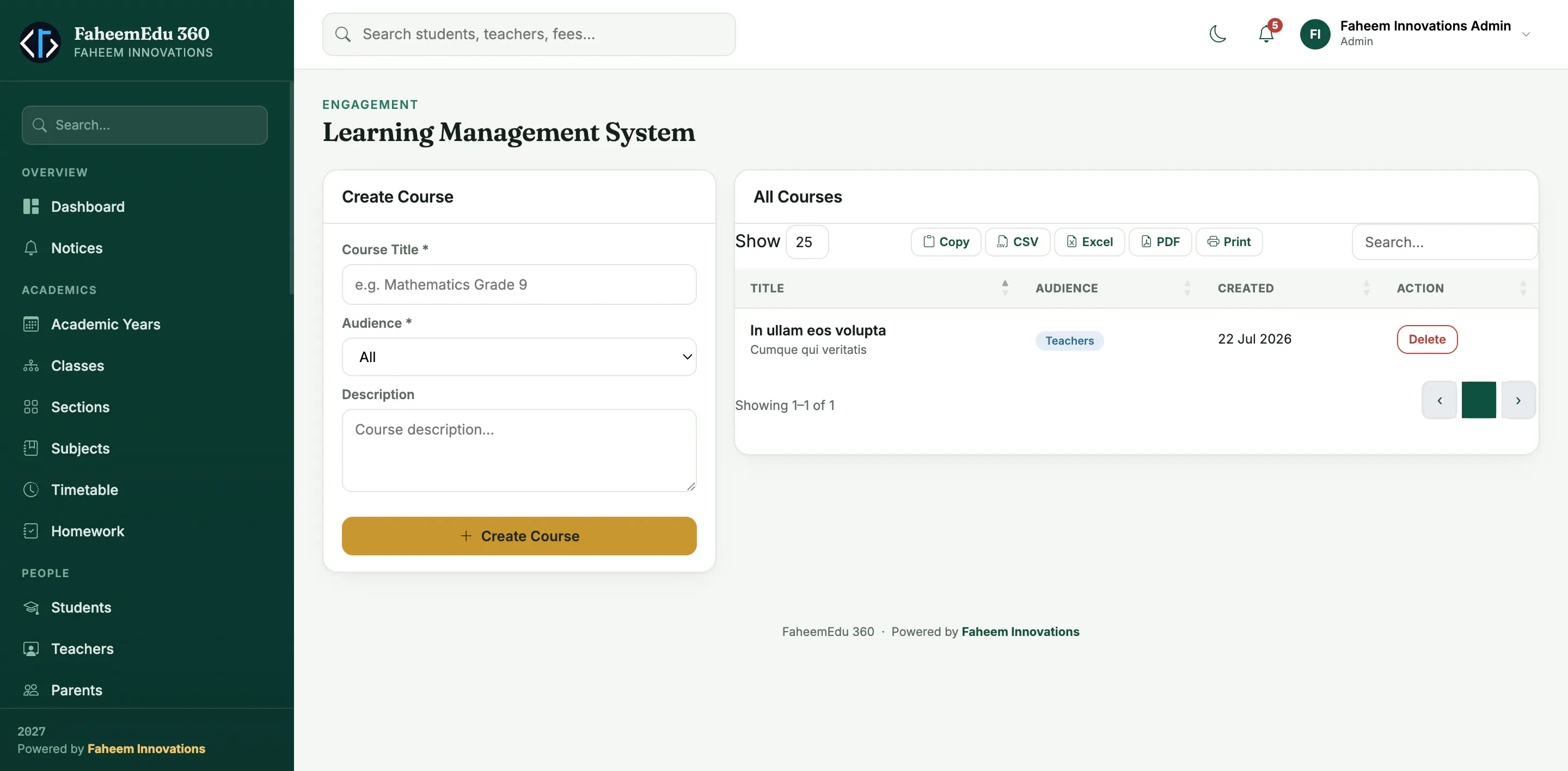The width and height of the screenshot is (1568, 771).
Task: Click the FI user avatar
Action: pos(1315,34)
